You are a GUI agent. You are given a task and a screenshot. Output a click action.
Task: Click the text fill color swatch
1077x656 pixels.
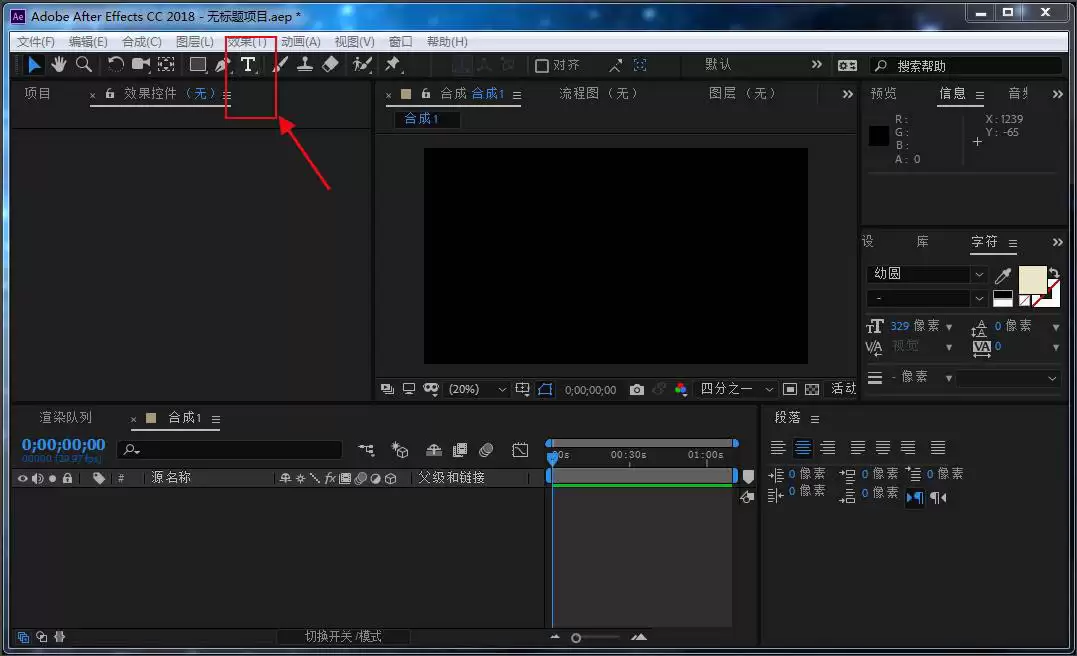point(1032,280)
